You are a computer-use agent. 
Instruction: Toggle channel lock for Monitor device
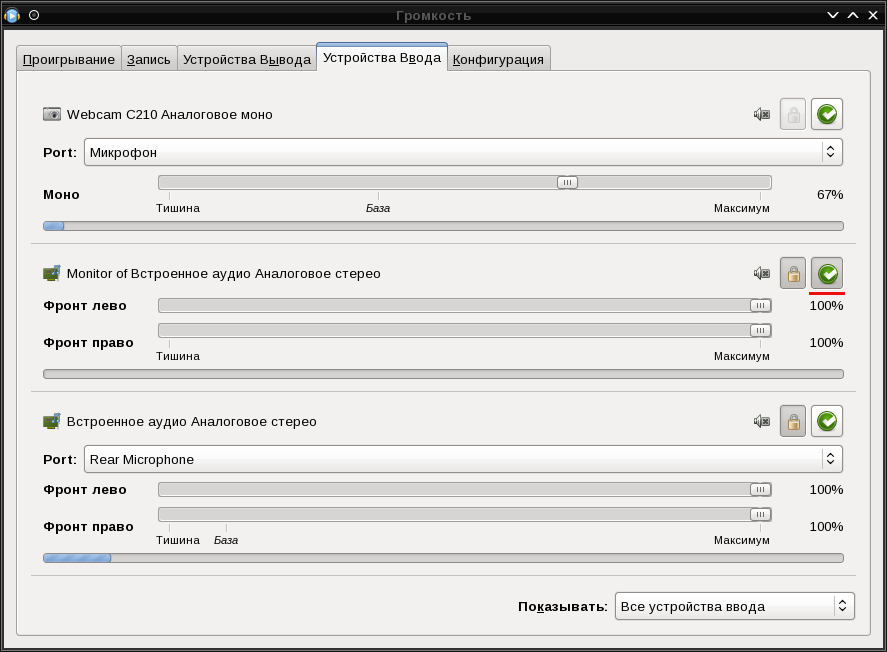pyautogui.click(x=793, y=274)
